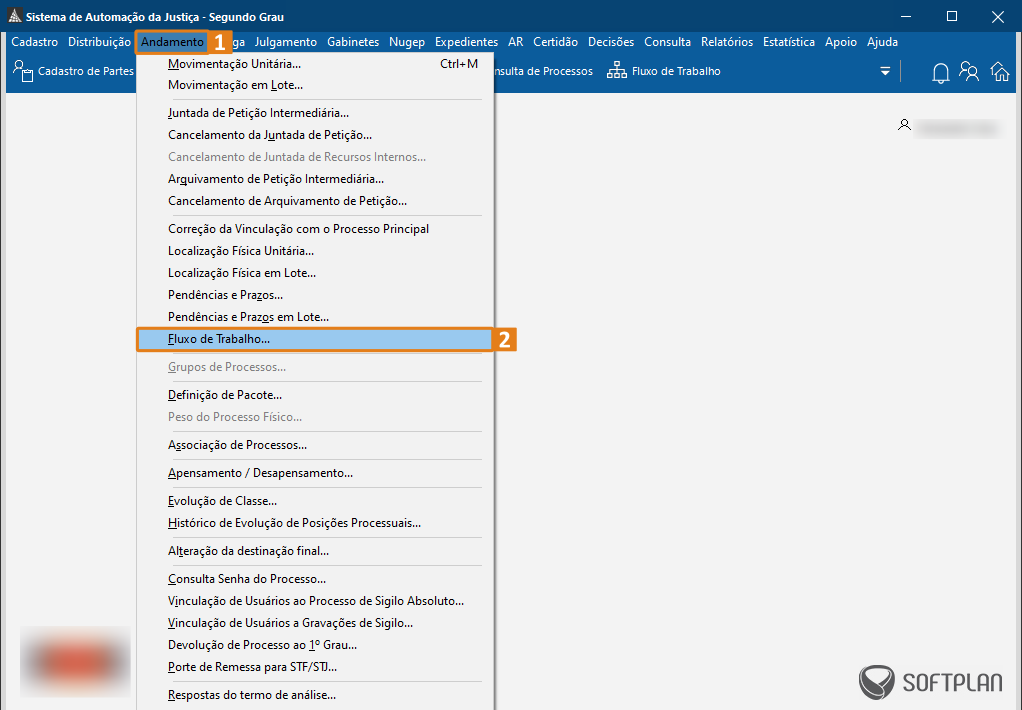
Task: Choose Devolução de Processo ao 1º Grau
Action: 315,645
